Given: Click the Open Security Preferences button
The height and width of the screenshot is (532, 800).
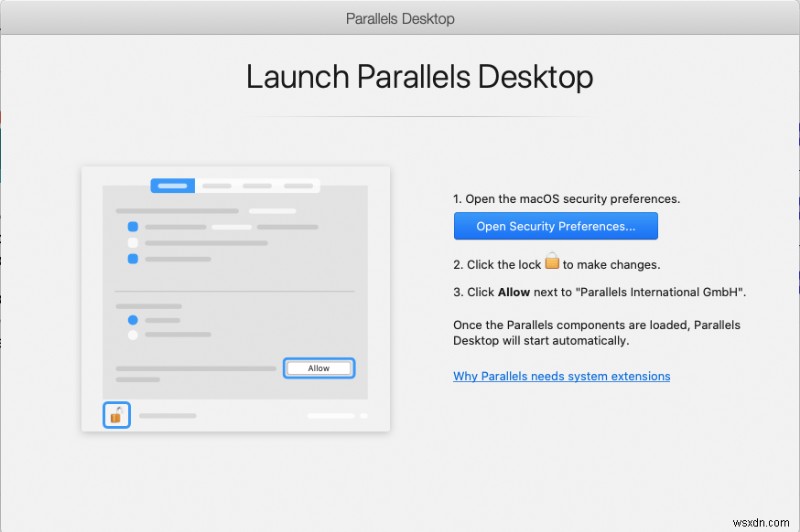Looking at the screenshot, I should pyautogui.click(x=556, y=226).
